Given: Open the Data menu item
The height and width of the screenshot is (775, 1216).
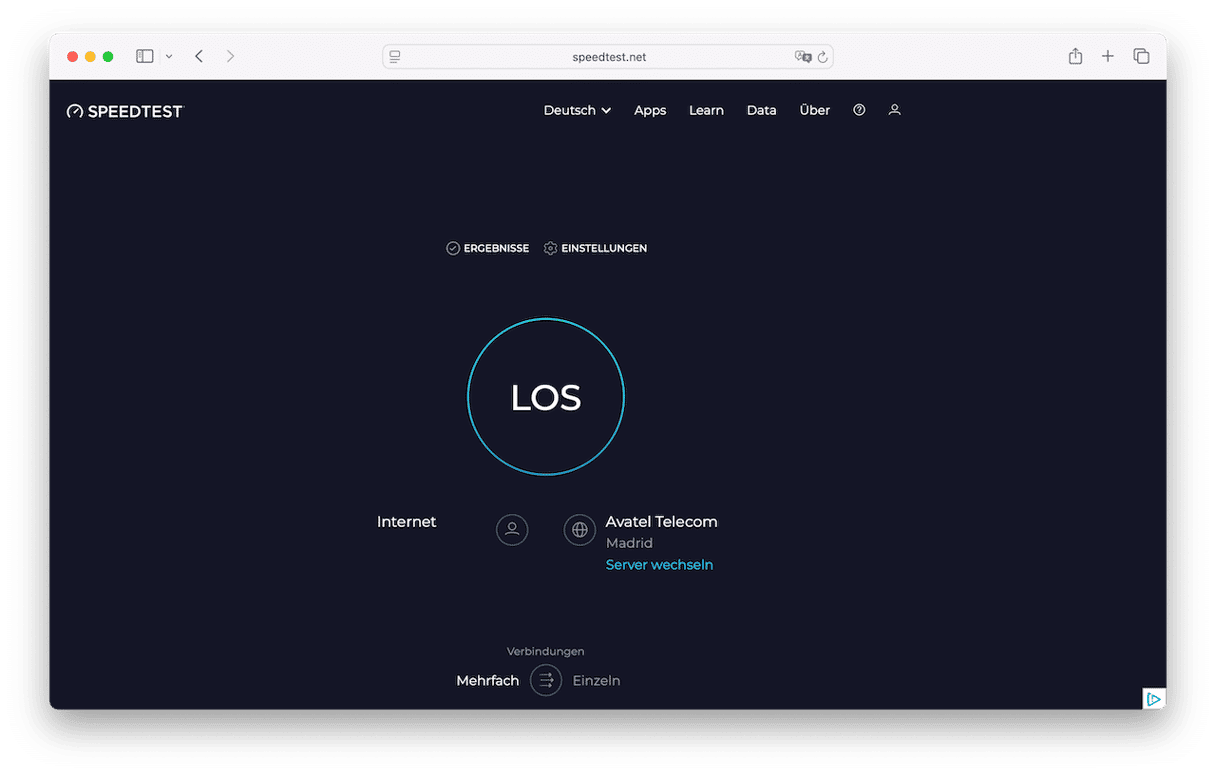Looking at the screenshot, I should coord(761,110).
